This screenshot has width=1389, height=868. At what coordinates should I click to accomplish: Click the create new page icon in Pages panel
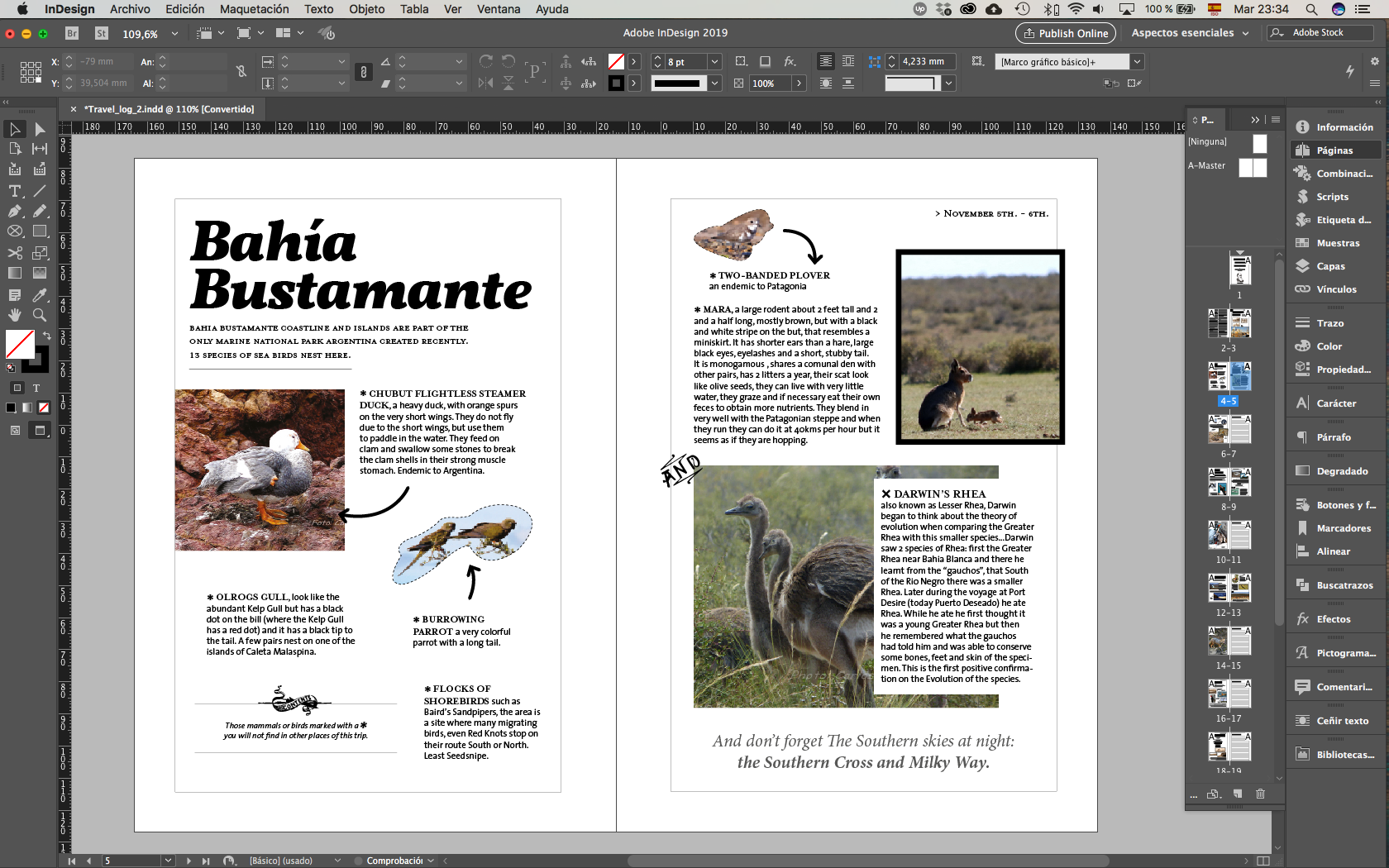point(1238,794)
